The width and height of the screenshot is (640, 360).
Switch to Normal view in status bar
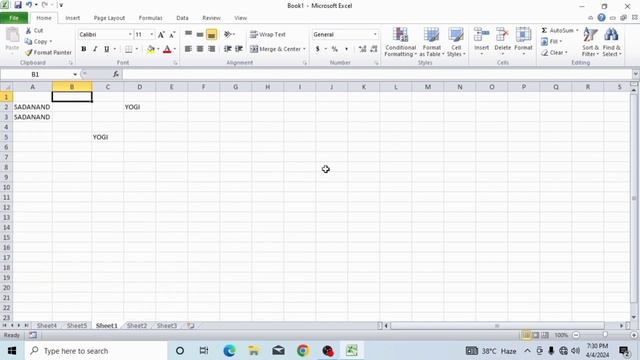[526, 335]
